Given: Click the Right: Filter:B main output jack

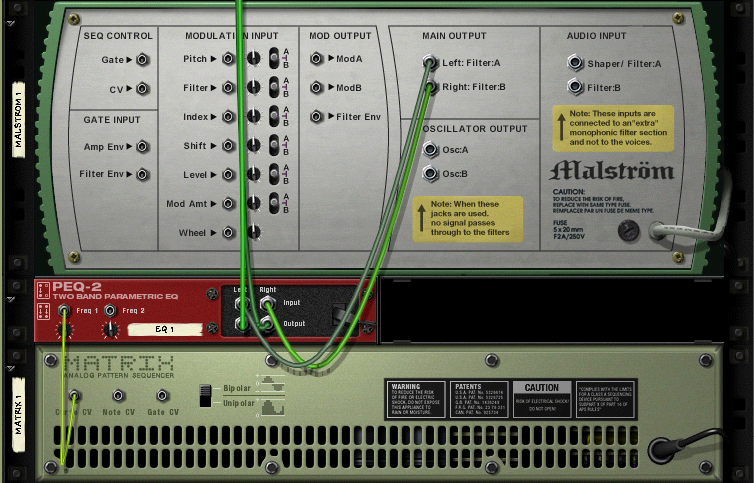Looking at the screenshot, I should 431,88.
